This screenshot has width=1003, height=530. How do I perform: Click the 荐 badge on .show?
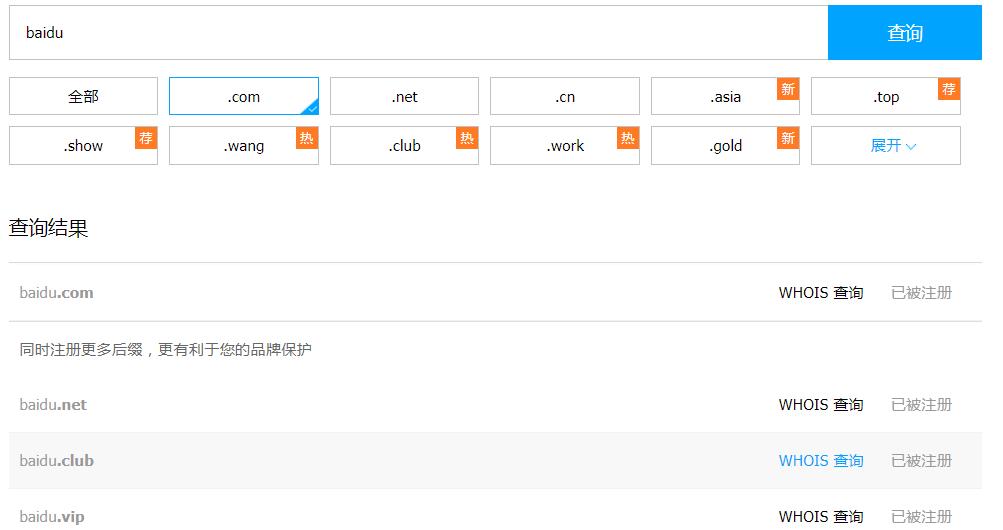pos(146,138)
